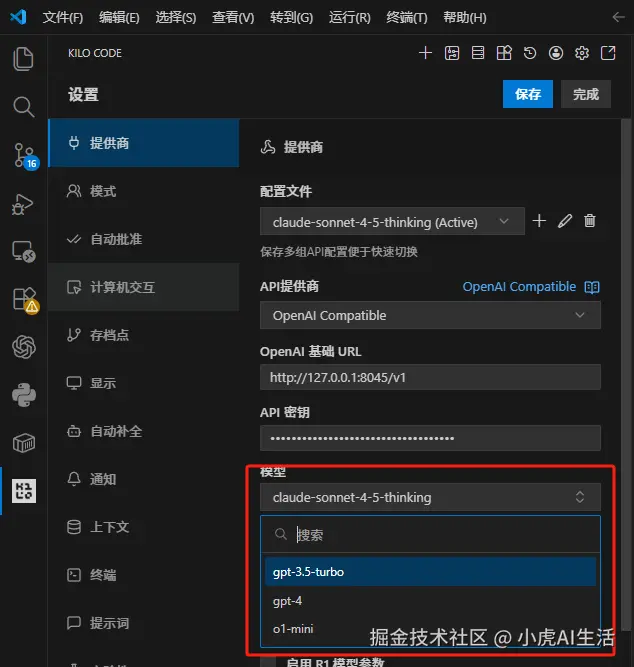Expand the configuration profile dropdown
Image resolution: width=634 pixels, height=667 pixels.
pyautogui.click(x=392, y=221)
